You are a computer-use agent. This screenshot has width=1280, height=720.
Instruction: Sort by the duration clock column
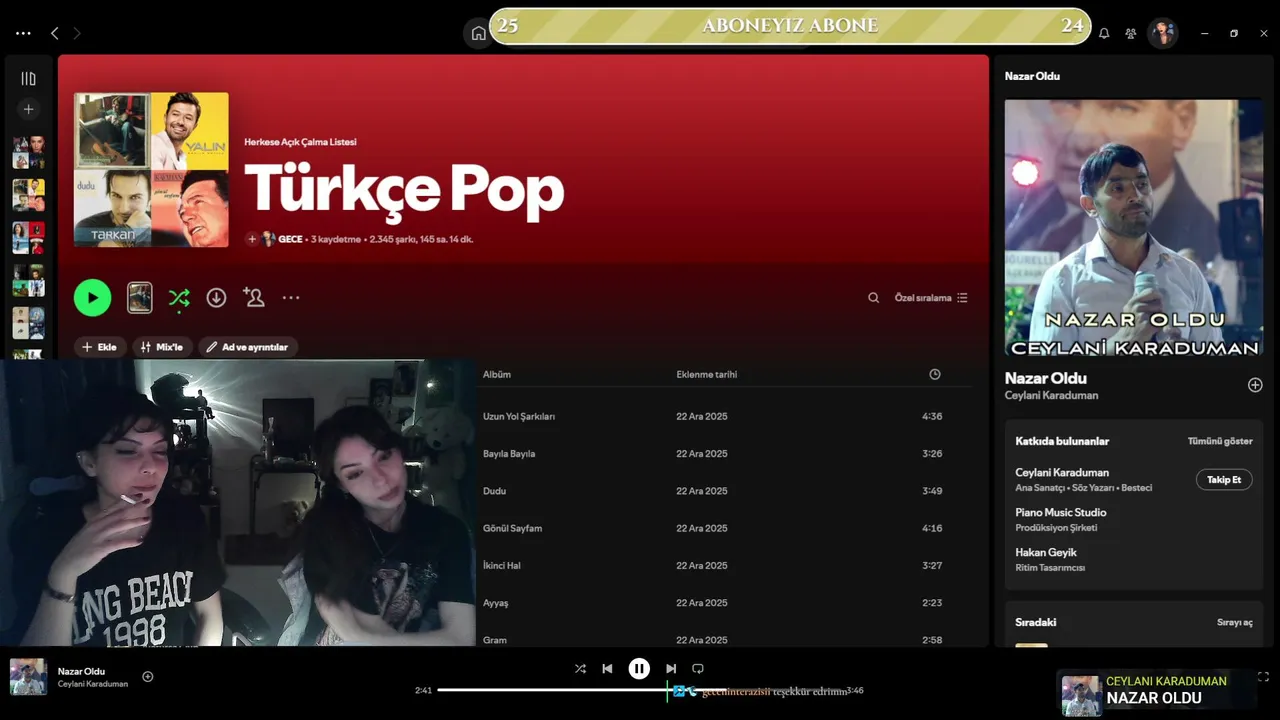pyautogui.click(x=934, y=374)
